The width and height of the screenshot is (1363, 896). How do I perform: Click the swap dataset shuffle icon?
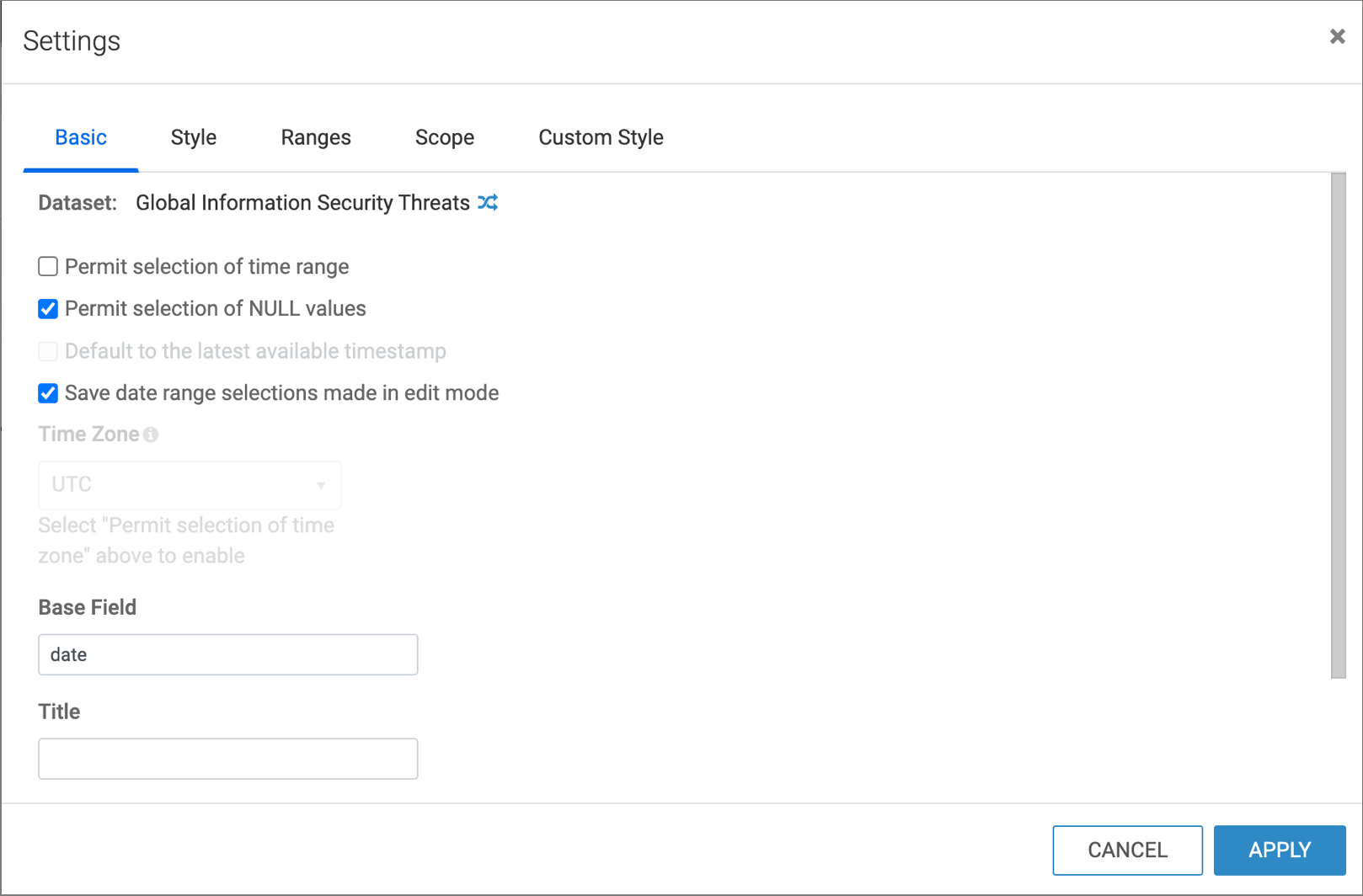pyautogui.click(x=488, y=203)
